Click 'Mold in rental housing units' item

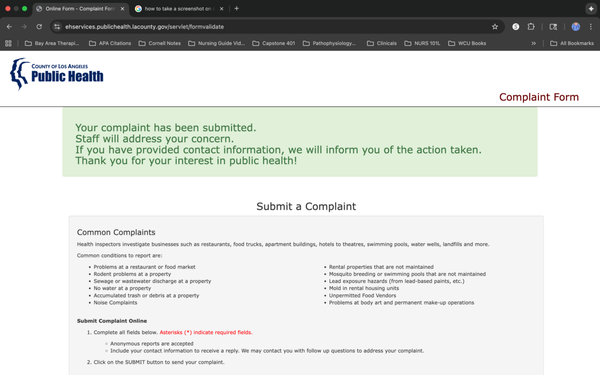click(364, 288)
